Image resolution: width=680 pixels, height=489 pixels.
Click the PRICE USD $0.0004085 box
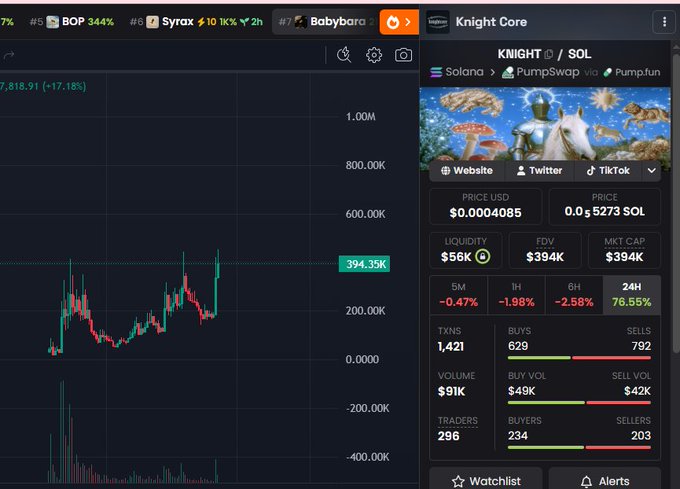point(485,206)
